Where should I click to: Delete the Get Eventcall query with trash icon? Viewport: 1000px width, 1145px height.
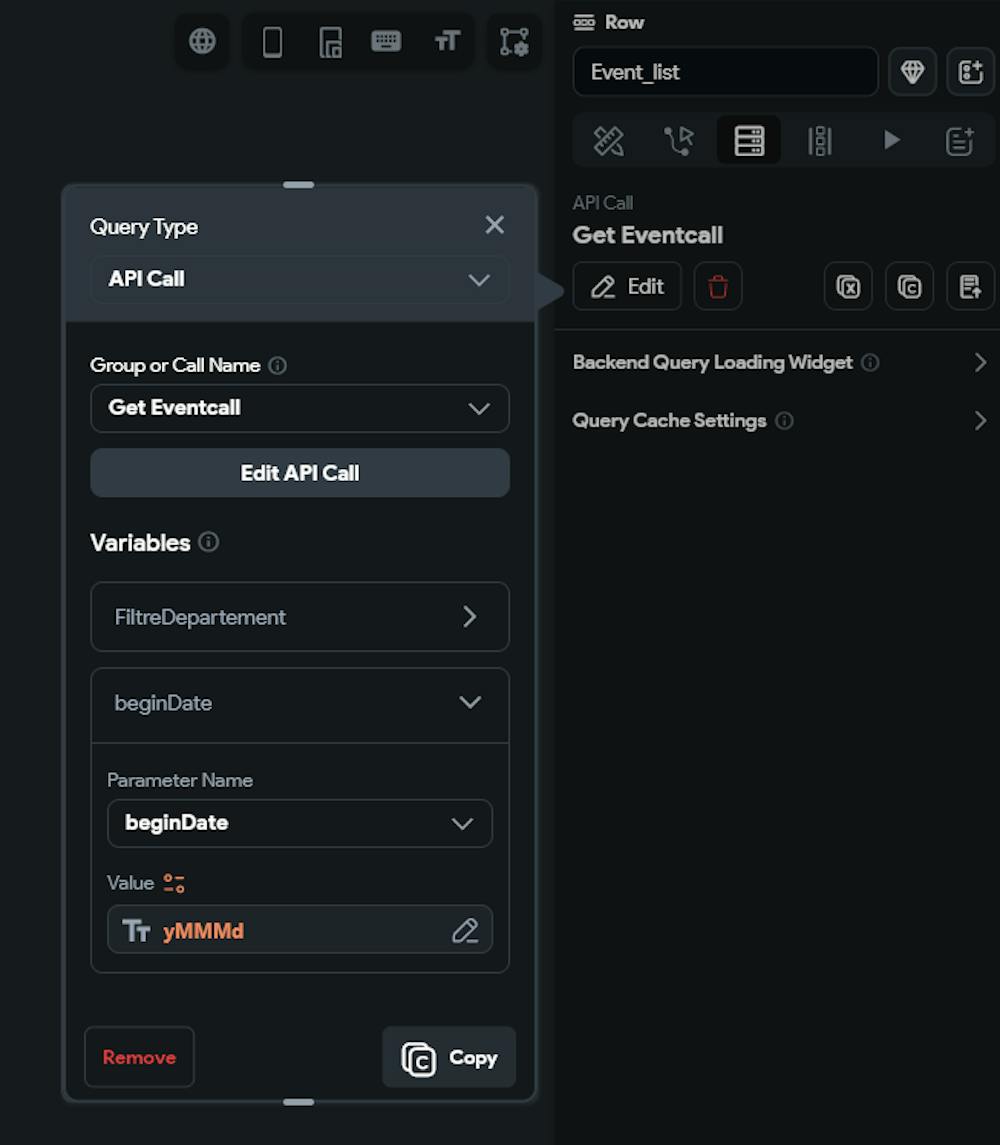718,287
